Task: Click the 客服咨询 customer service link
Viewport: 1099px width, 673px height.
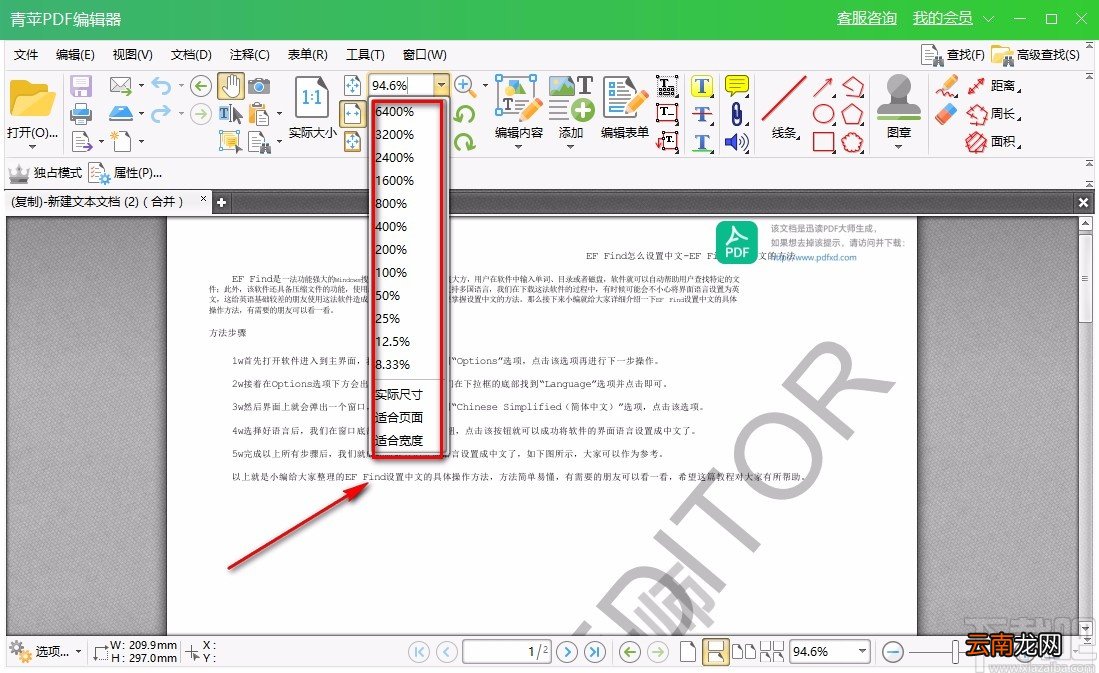Action: coord(867,18)
